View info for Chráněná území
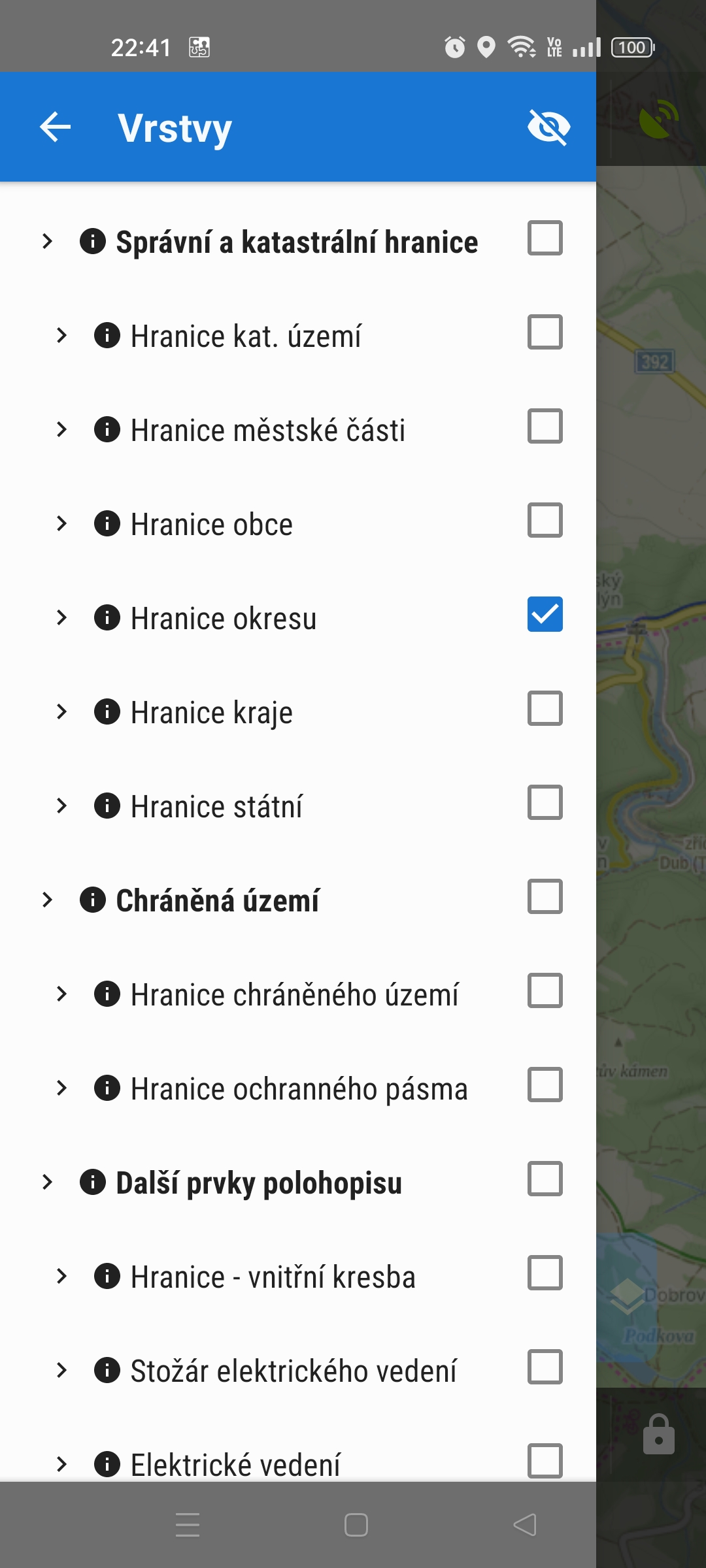The height and width of the screenshot is (1568, 706). click(93, 900)
